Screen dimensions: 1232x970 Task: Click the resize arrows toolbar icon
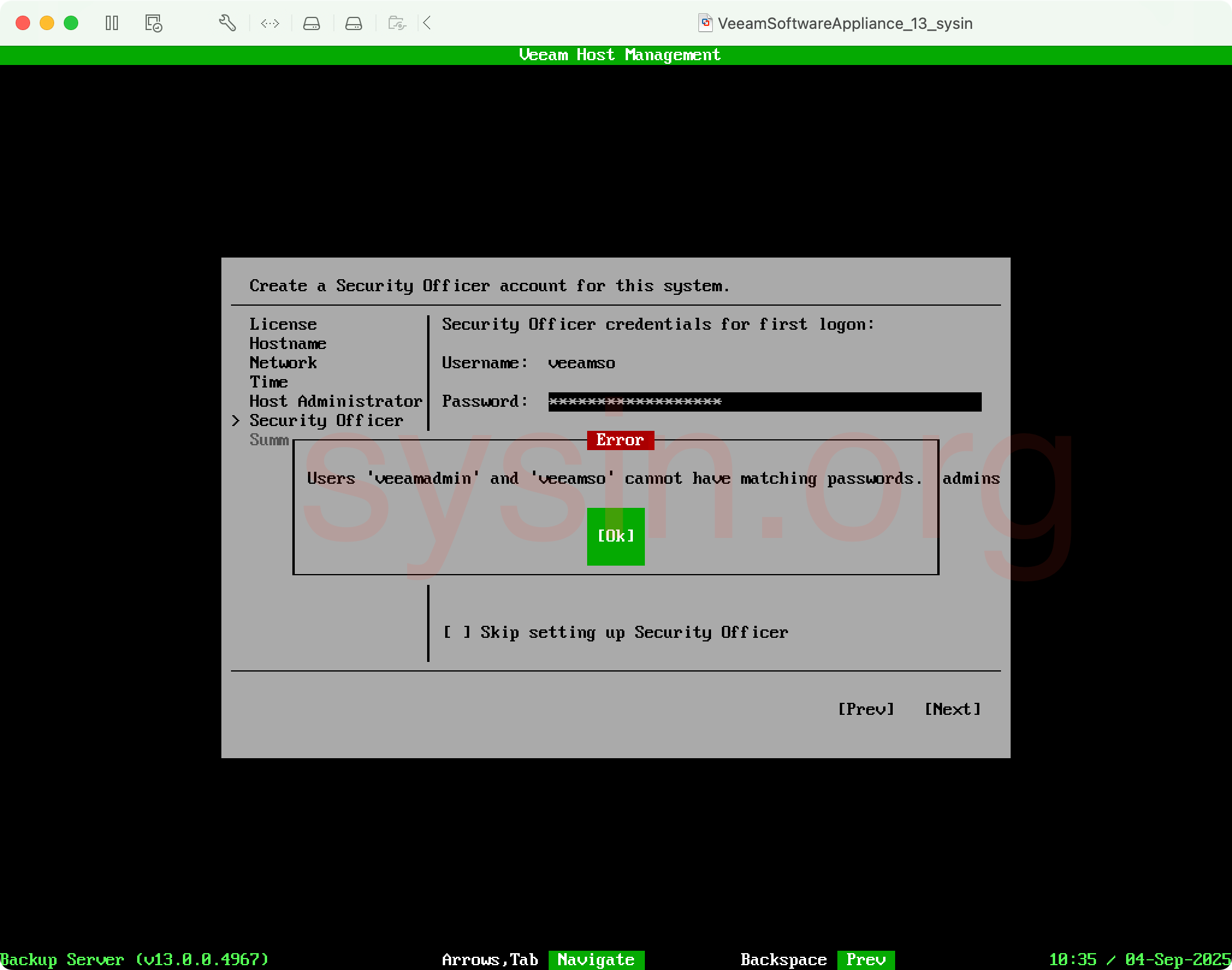click(270, 23)
